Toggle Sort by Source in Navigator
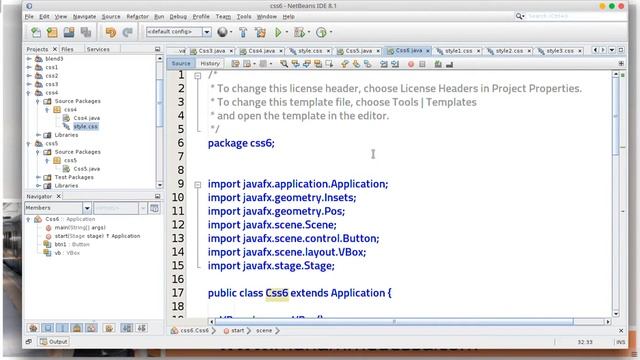Viewport: 640px width, 360px height. coord(142,328)
